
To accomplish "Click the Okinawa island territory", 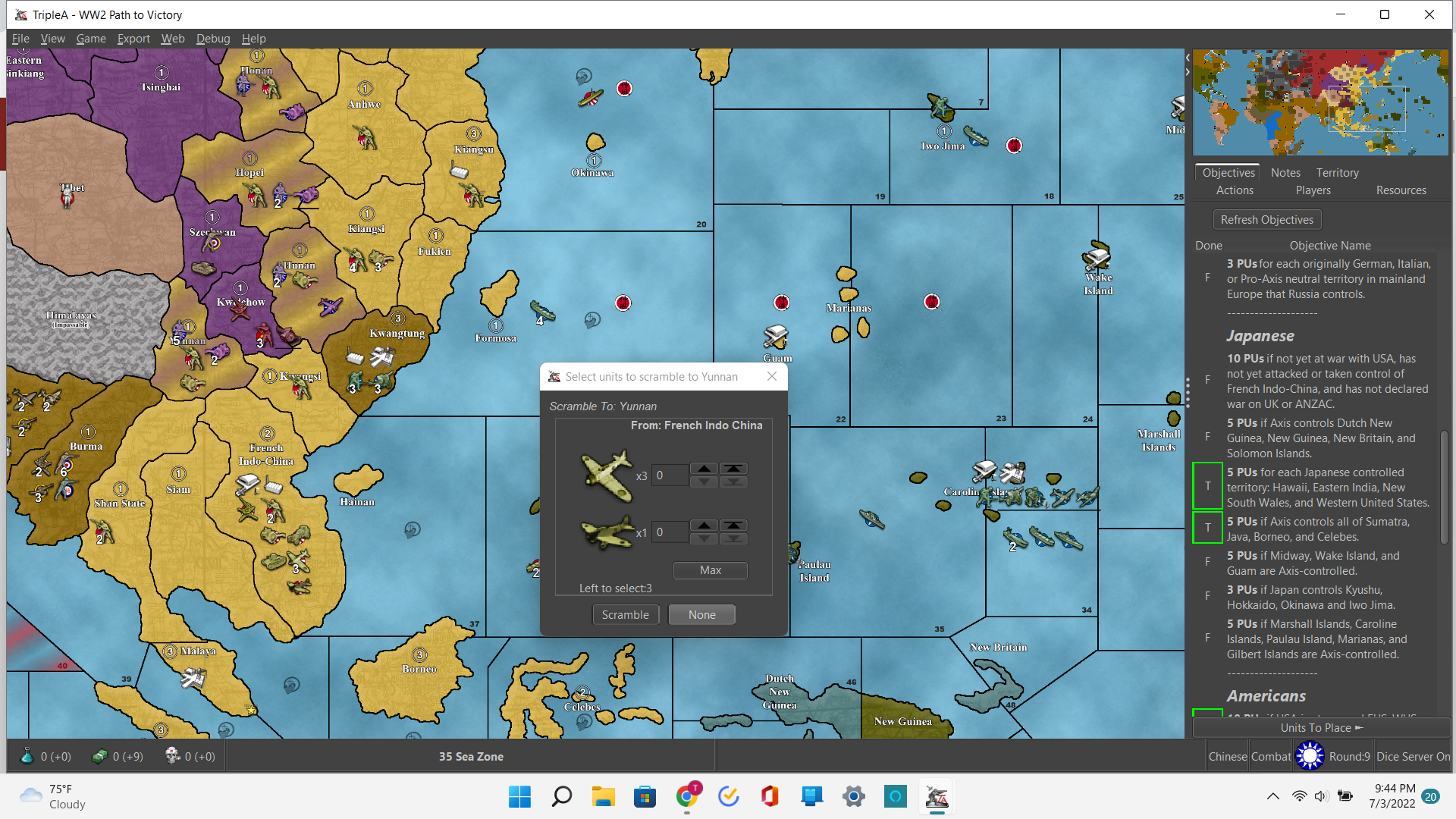I will (595, 142).
